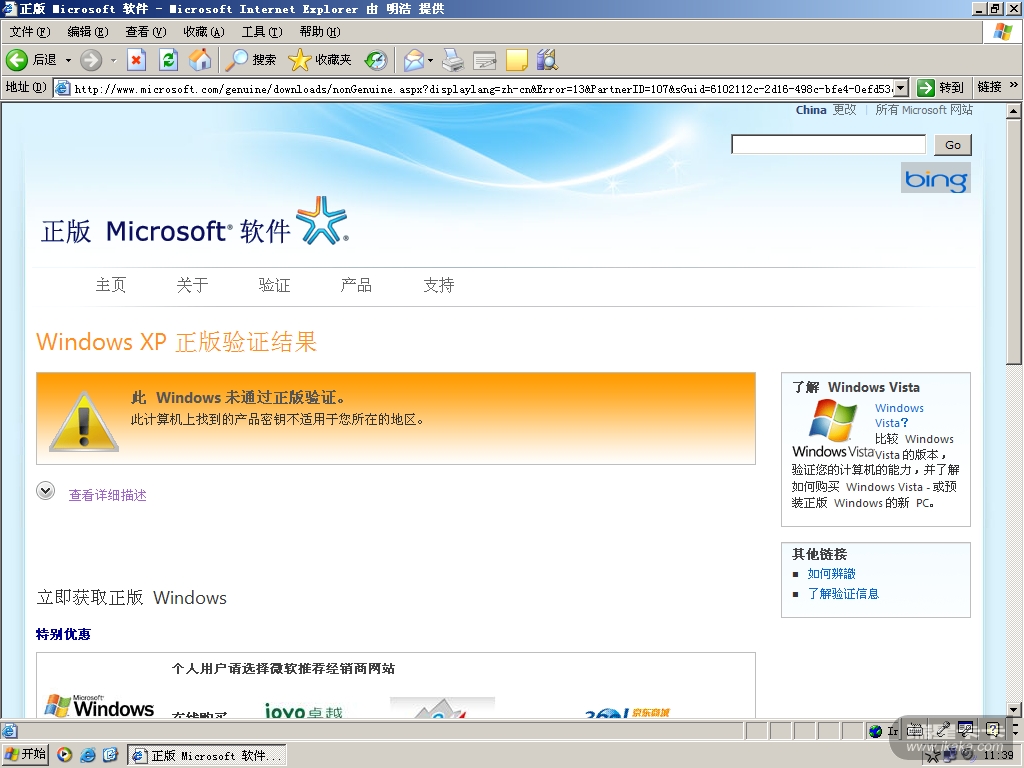This screenshot has width=1024, height=768.
Task: Stop page loading with the red X
Action: (136, 60)
